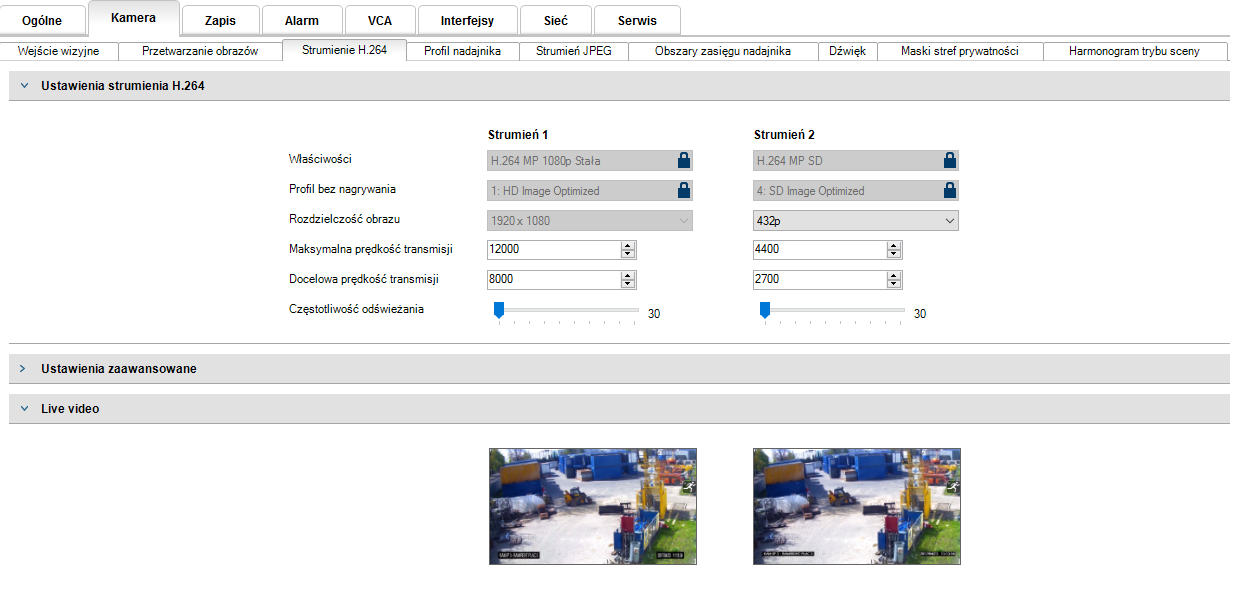This screenshot has width=1236, height=600.
Task: Click the 'H.264 MP 1080p Stała' properties field
Action: [589, 160]
